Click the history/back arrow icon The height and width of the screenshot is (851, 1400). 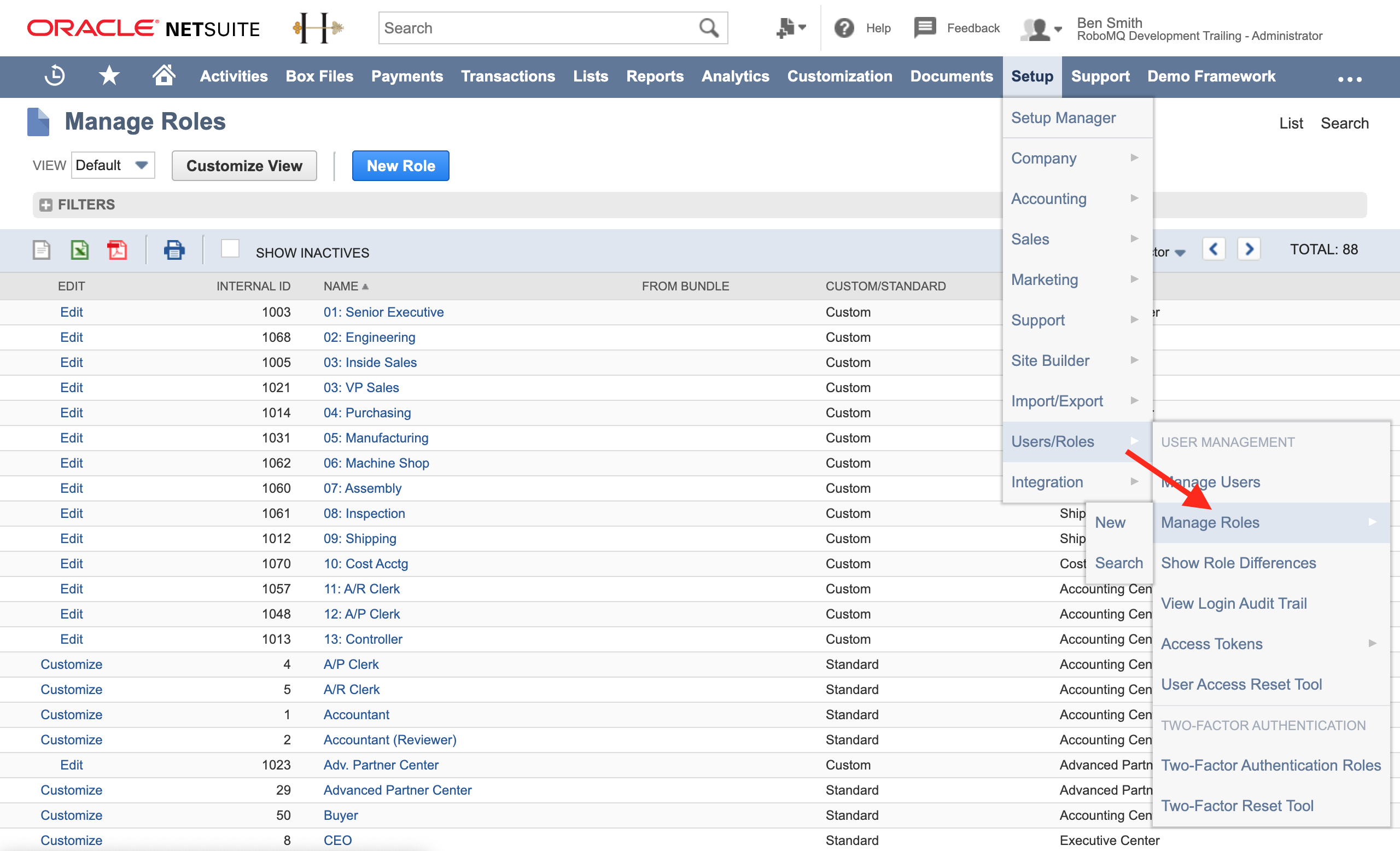click(54, 76)
